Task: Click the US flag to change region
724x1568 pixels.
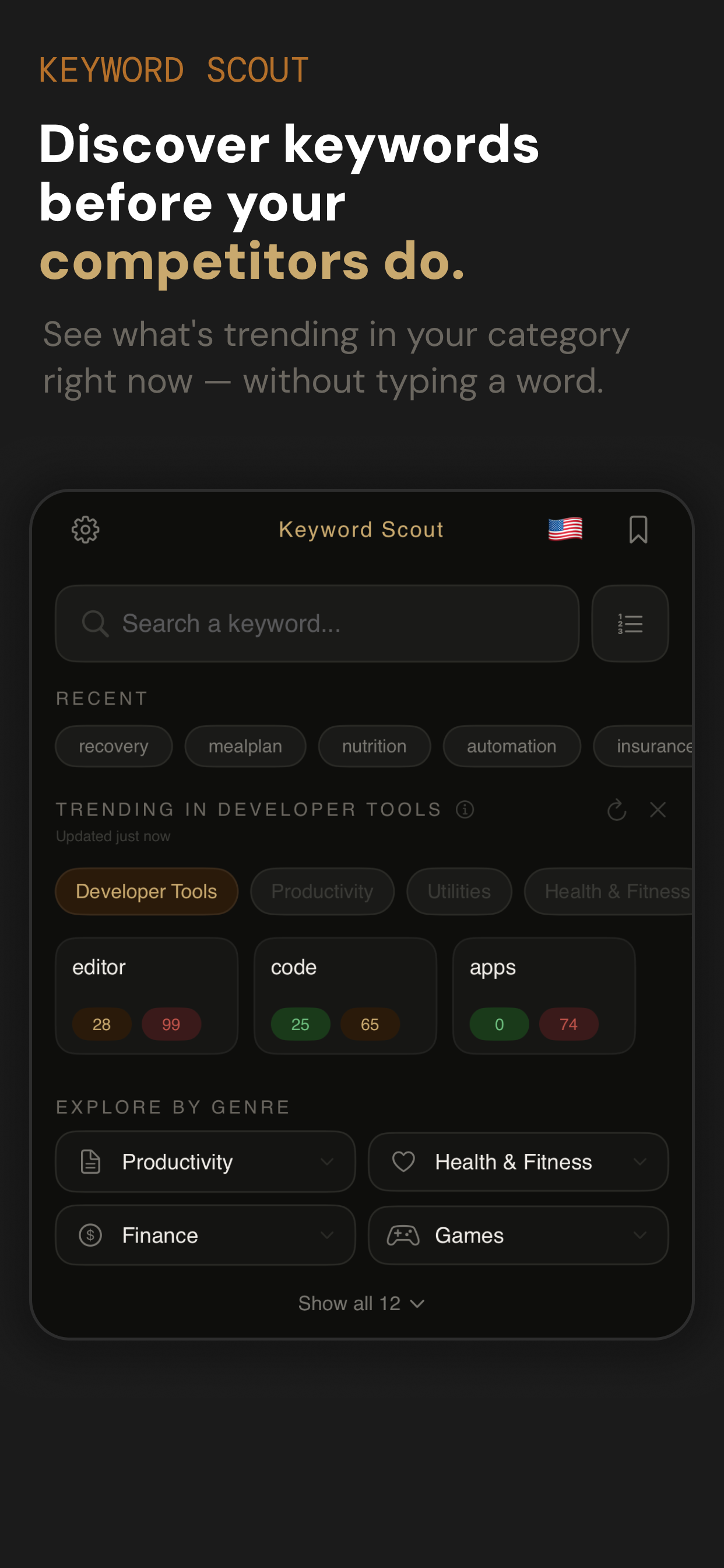Action: 565,529
